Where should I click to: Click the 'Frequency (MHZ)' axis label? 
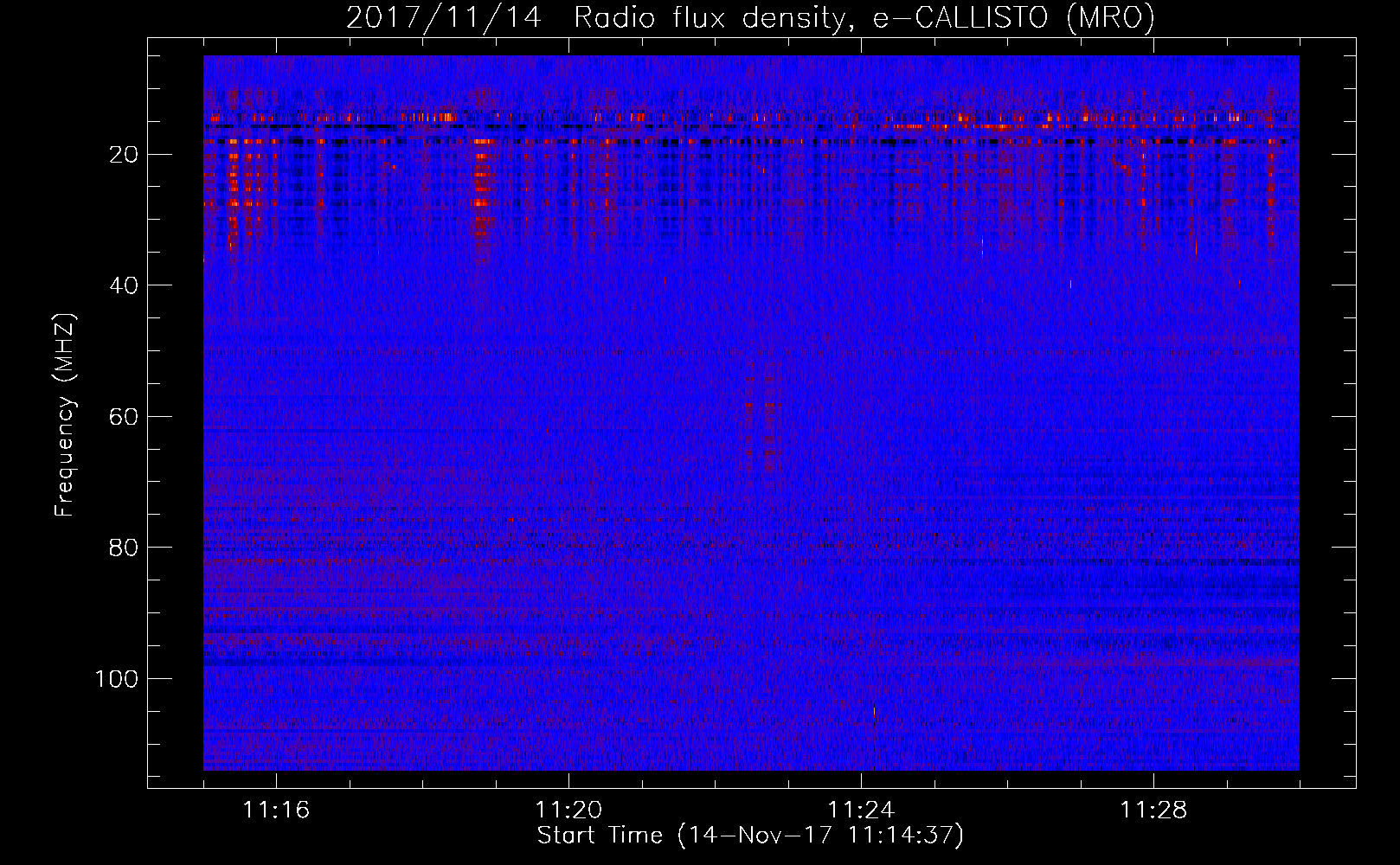coord(65,415)
